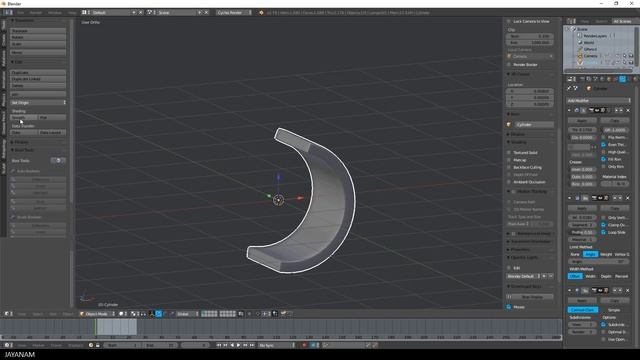Toggle the Textured Solid checkbox
Image resolution: width=640 pixels, height=360 pixels.
point(509,152)
